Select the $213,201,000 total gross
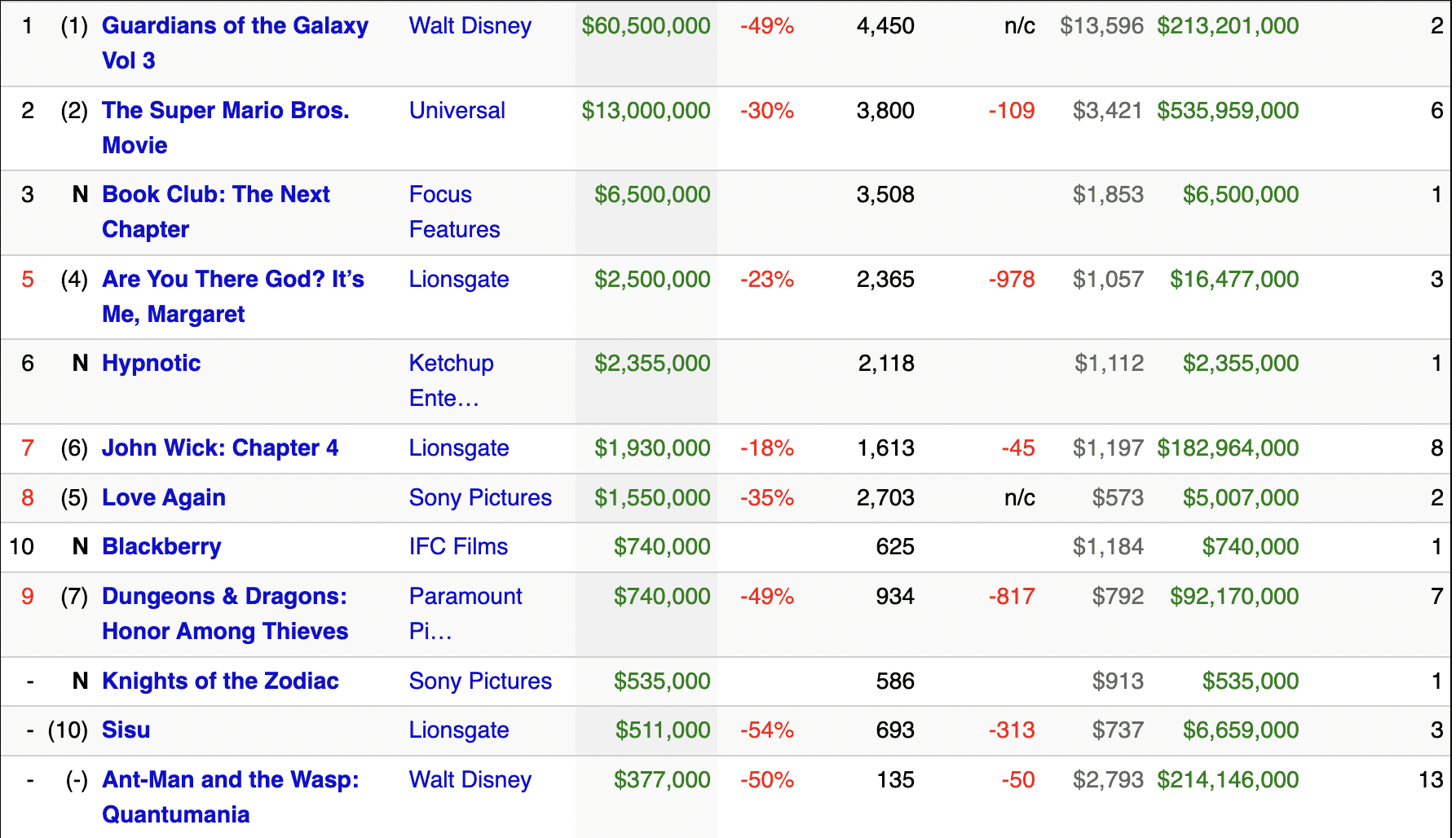The width and height of the screenshot is (1456, 838). pyautogui.click(x=1228, y=26)
